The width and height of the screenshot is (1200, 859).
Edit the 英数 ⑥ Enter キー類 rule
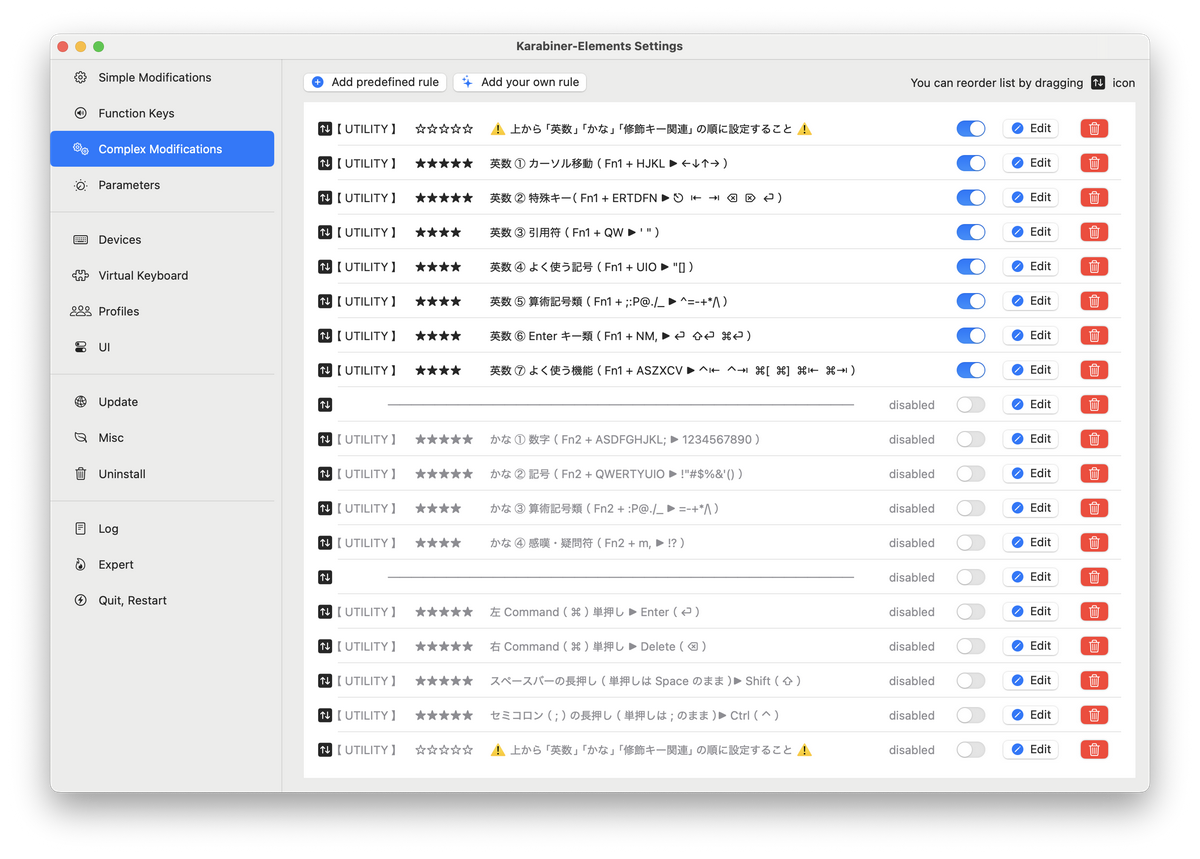[1031, 335]
